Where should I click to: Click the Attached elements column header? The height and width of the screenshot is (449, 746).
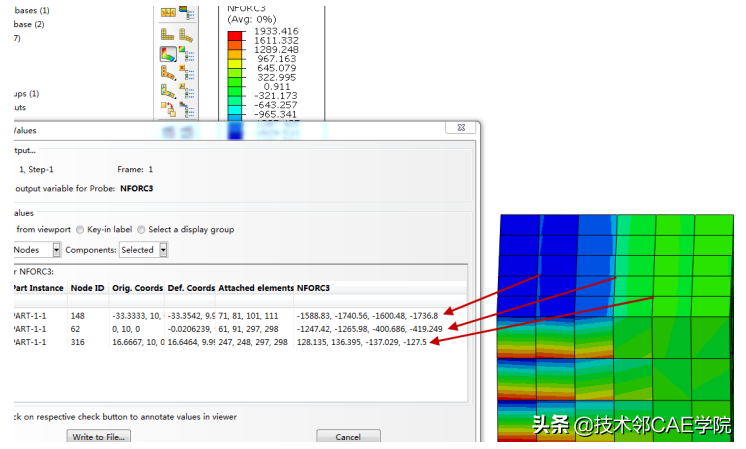click(255, 288)
